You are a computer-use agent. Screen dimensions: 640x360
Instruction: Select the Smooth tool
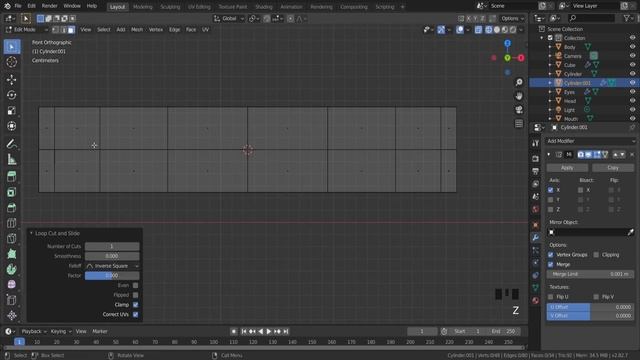(x=12, y=284)
